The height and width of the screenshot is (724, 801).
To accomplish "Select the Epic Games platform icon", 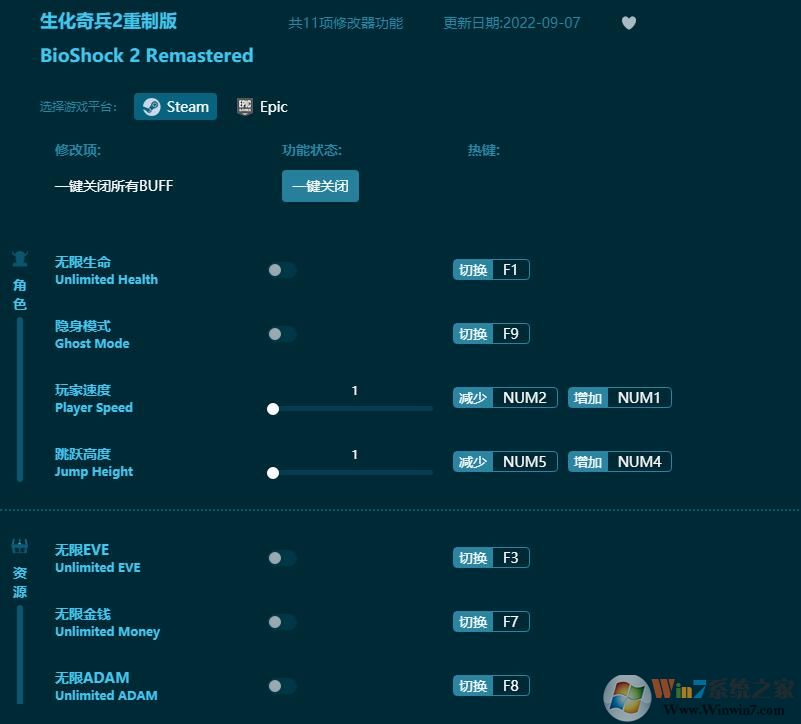I will pos(245,106).
